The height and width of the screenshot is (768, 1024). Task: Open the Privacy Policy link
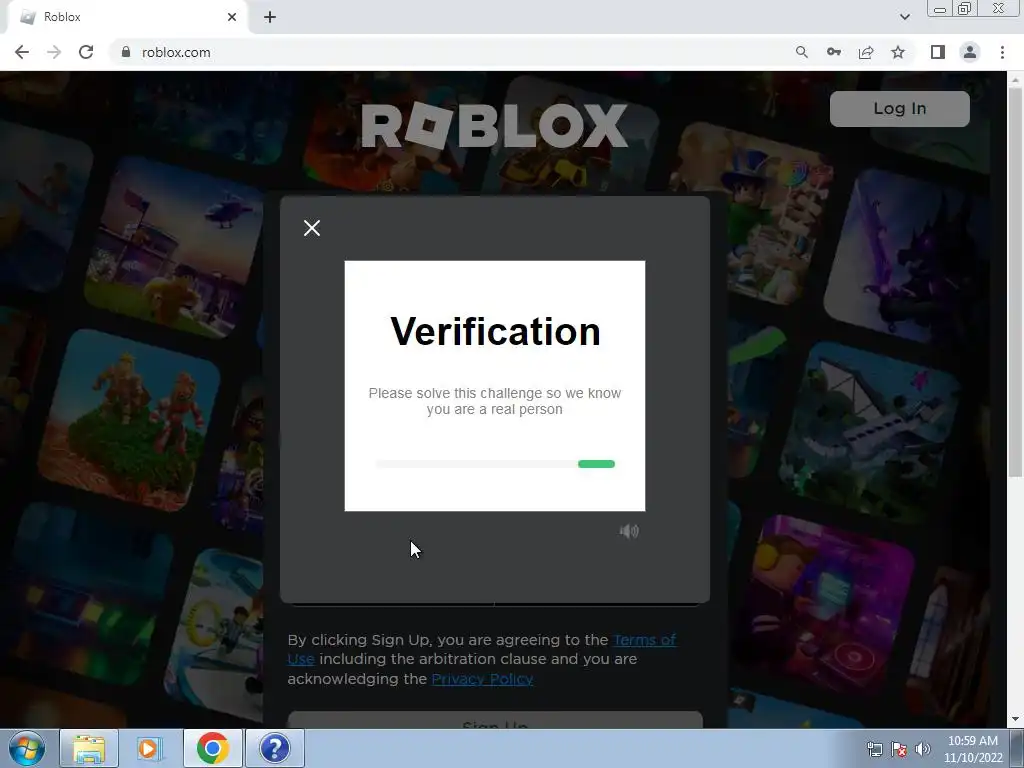482,679
